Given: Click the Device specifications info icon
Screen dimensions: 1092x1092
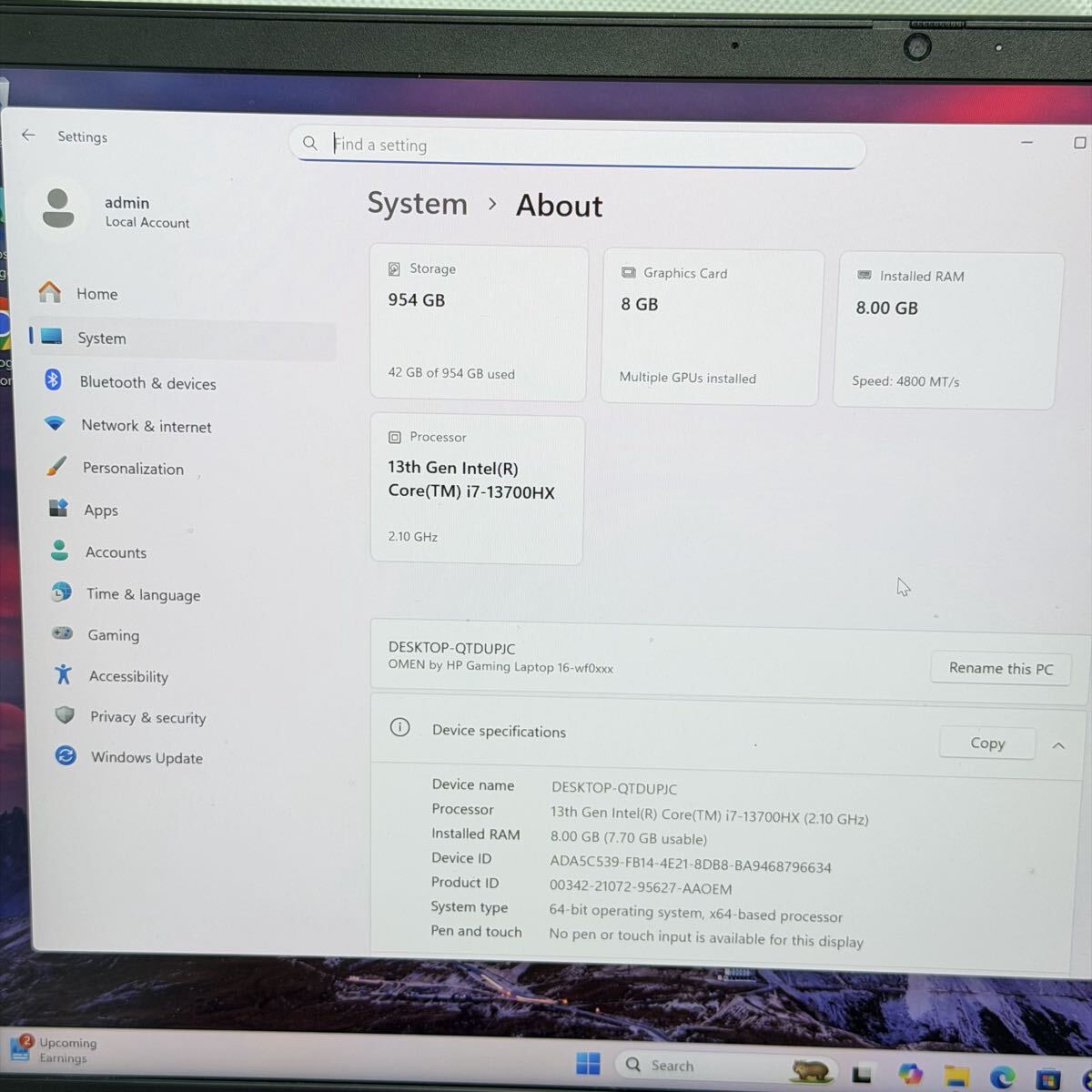Looking at the screenshot, I should coord(399,727).
